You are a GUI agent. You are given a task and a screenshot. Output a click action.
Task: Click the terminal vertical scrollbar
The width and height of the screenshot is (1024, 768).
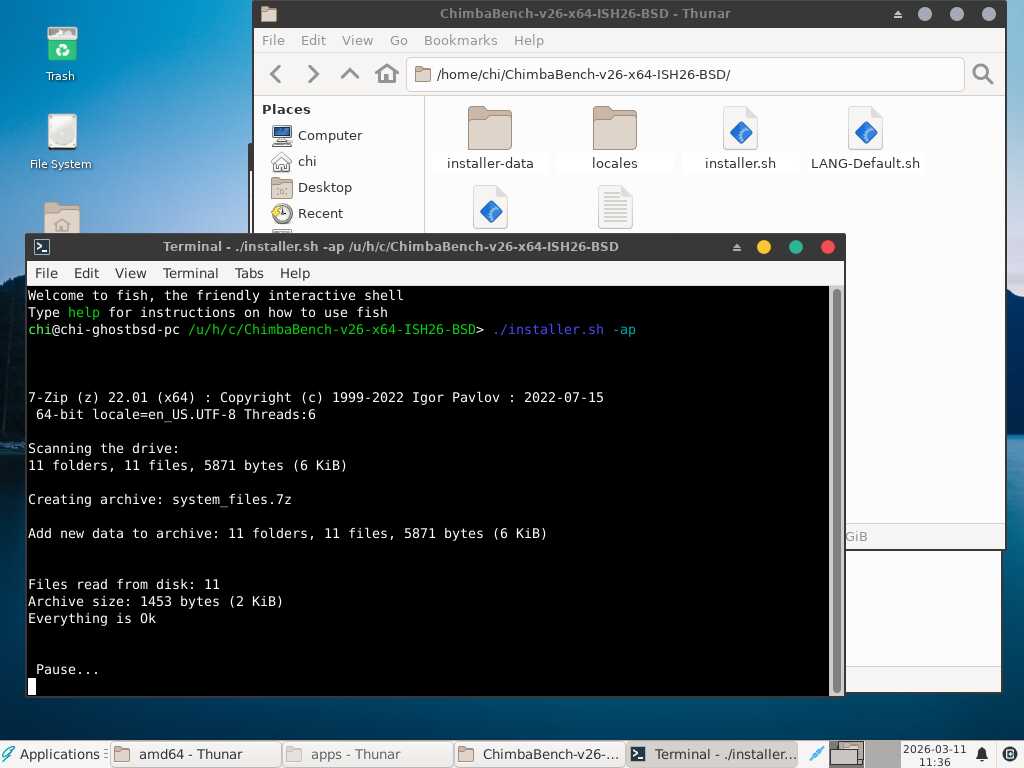point(837,490)
